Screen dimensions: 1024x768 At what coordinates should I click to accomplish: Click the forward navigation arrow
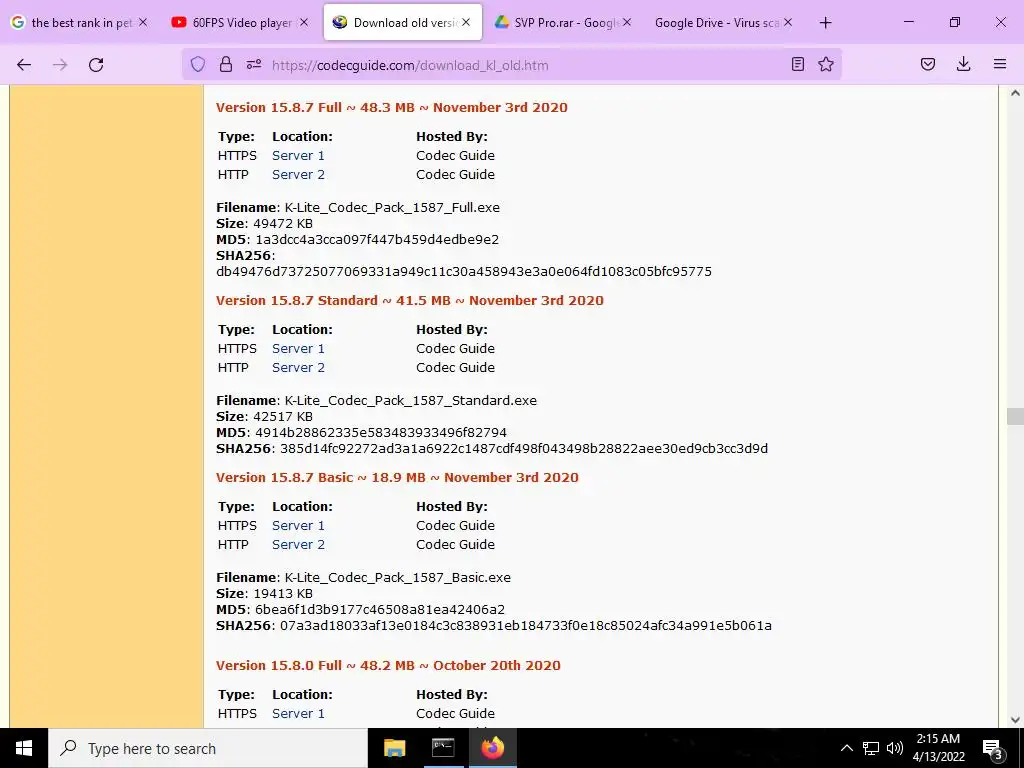pos(60,65)
